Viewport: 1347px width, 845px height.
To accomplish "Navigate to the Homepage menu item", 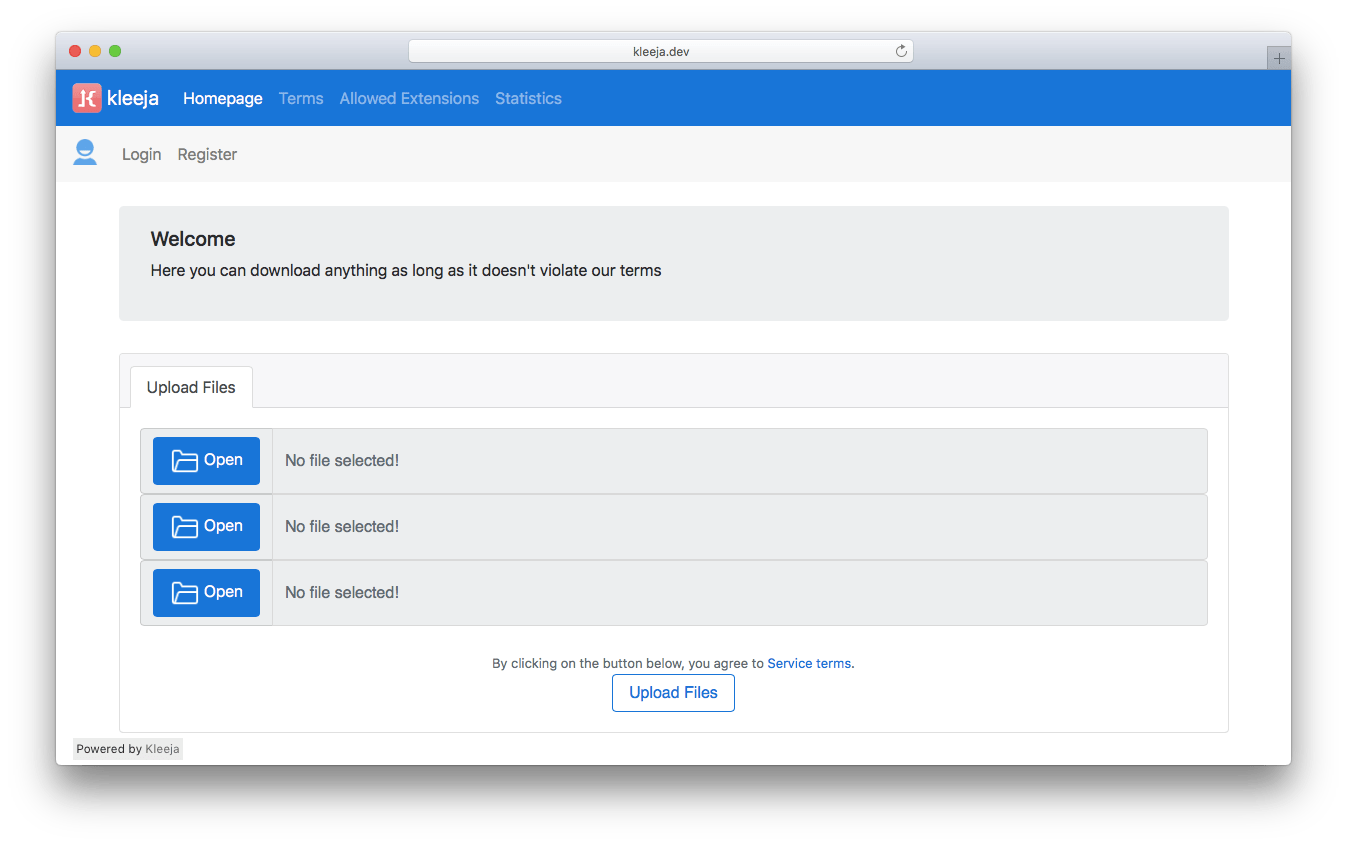I will [x=222, y=98].
